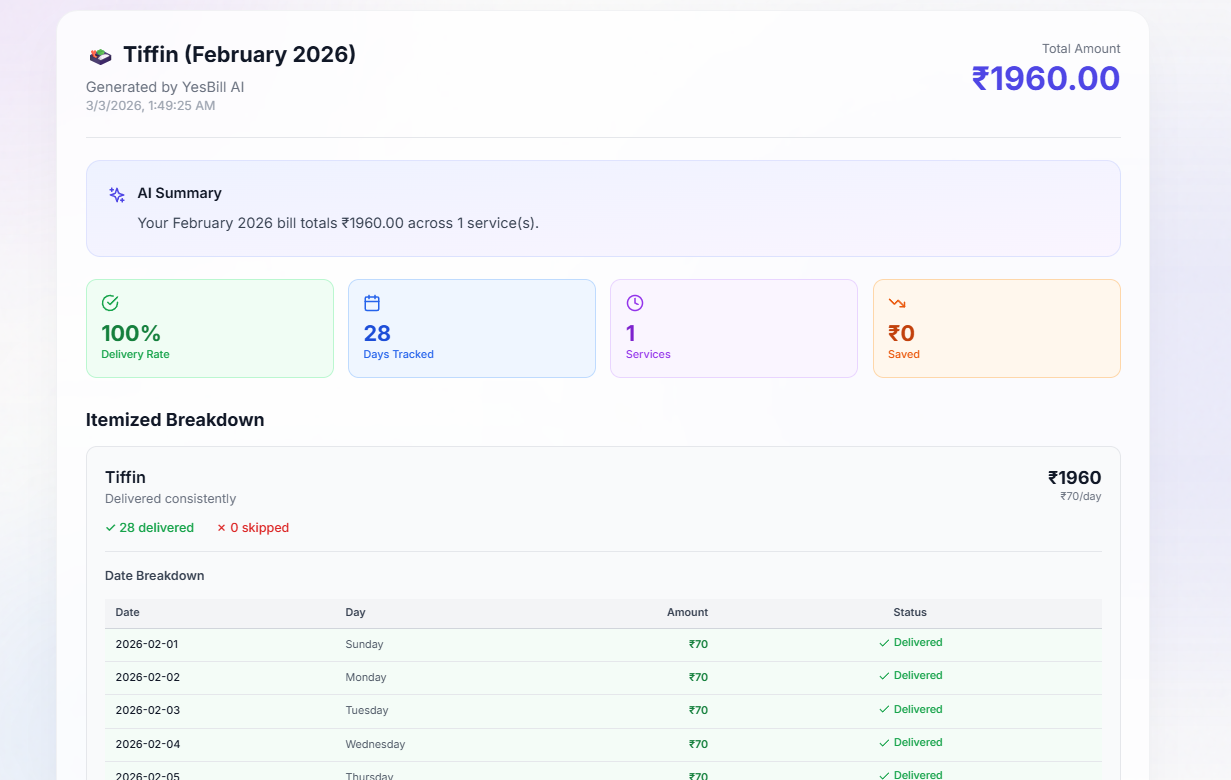Click the ₹70 amount in Tuesday row
The height and width of the screenshot is (780, 1231).
pos(698,710)
